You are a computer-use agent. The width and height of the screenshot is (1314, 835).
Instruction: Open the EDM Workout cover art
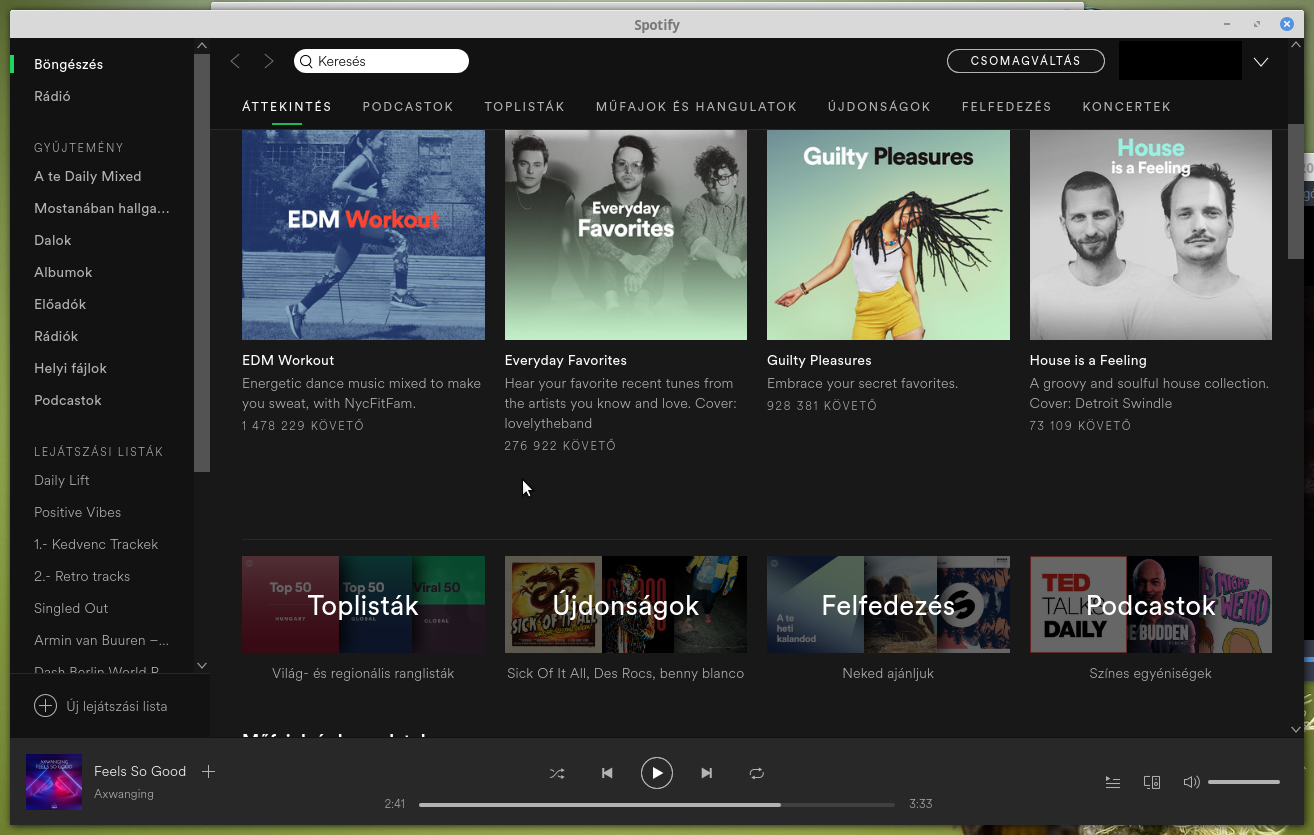click(363, 235)
